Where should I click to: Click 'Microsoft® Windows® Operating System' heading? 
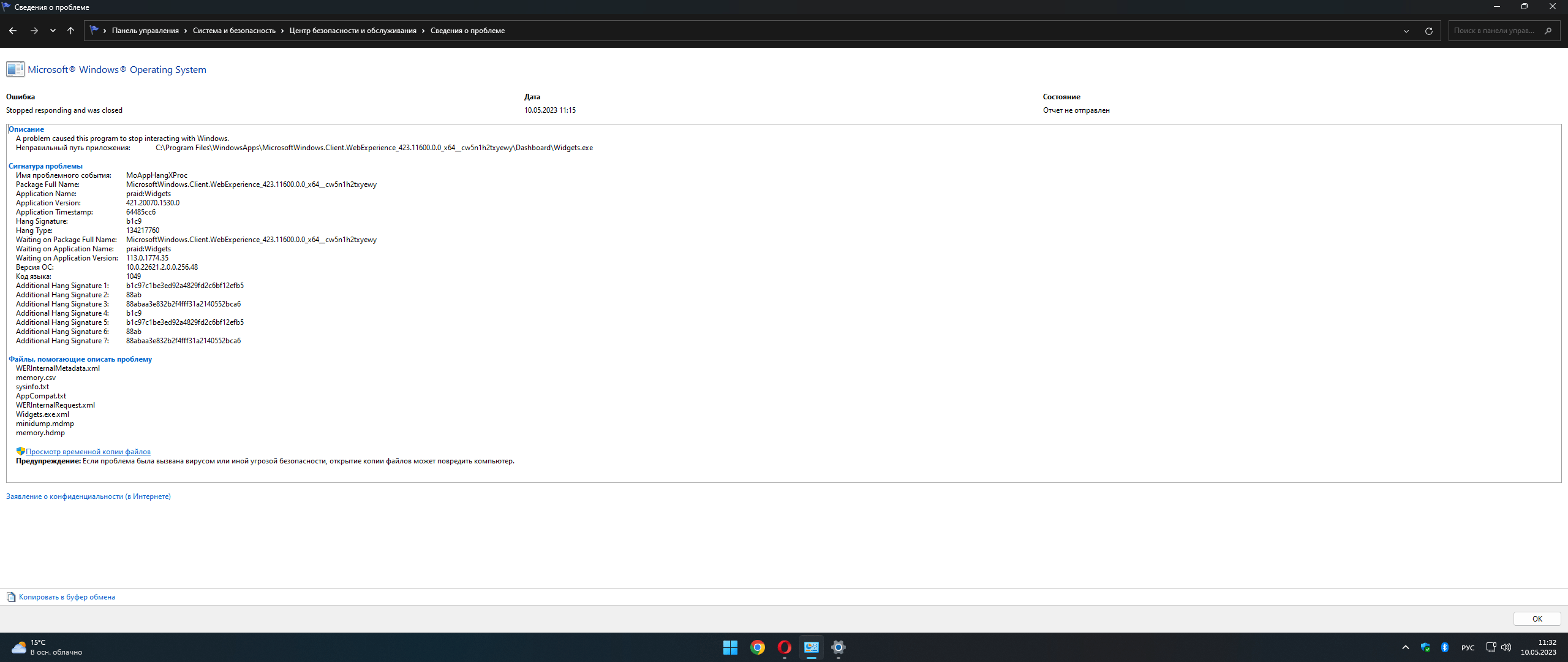click(x=117, y=70)
